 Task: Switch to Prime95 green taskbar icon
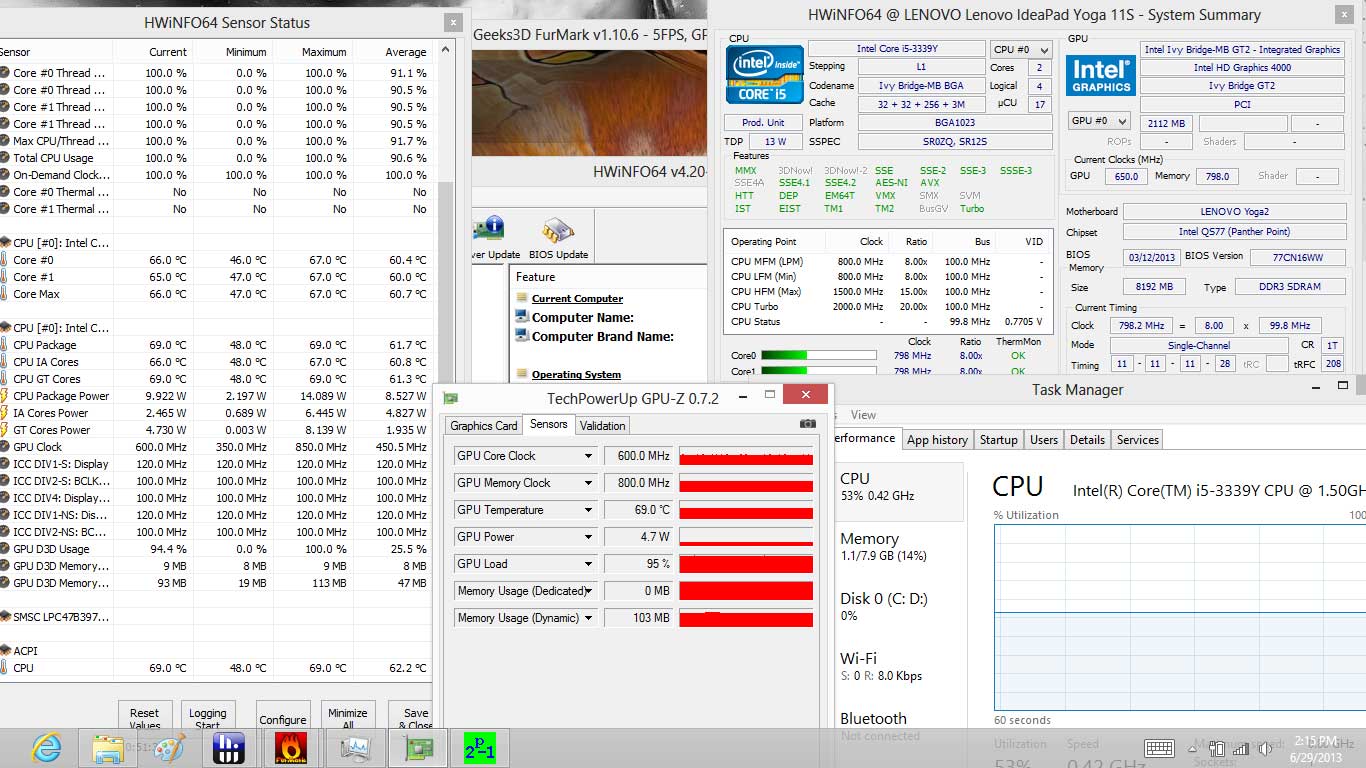(480, 748)
